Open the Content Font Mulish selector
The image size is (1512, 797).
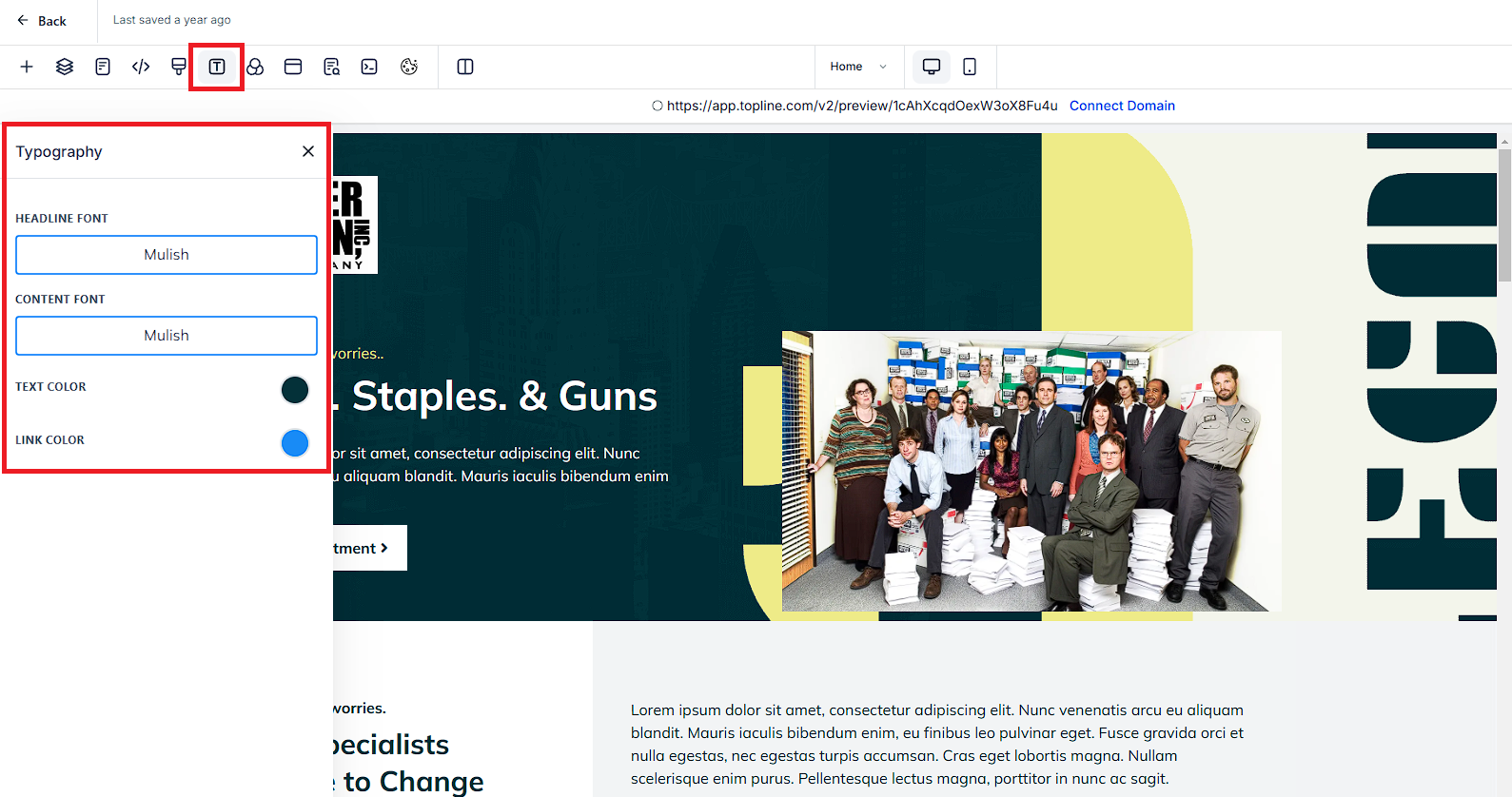click(167, 336)
